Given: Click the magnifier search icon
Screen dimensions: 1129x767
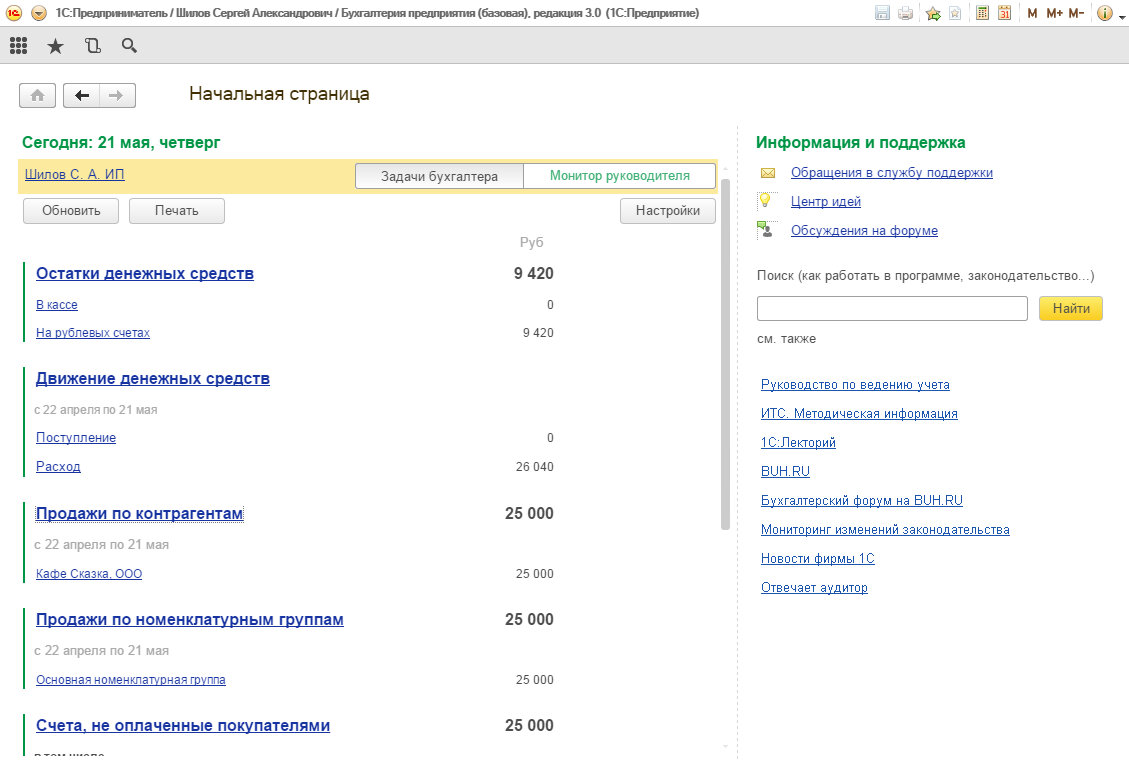Looking at the screenshot, I should (128, 45).
